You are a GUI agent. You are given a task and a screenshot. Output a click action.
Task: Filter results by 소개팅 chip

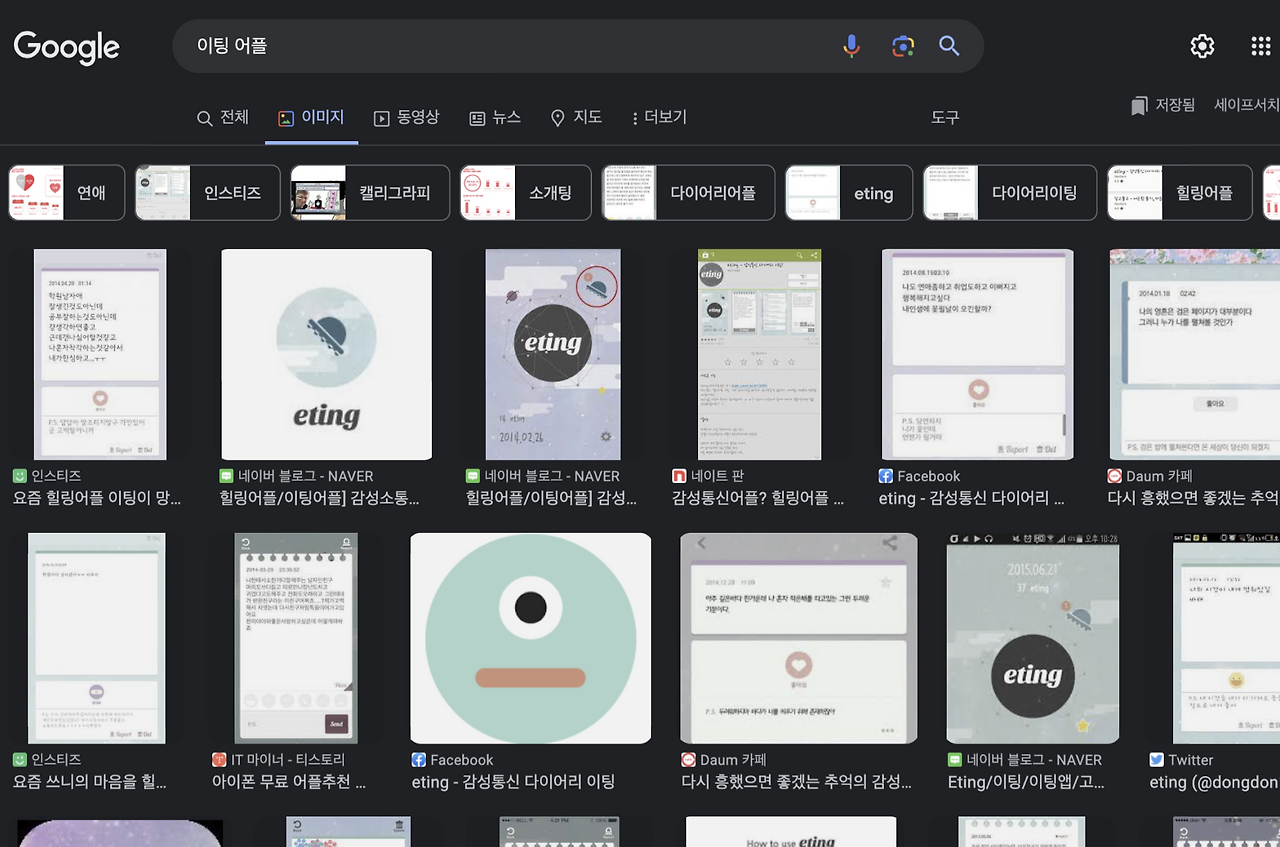point(526,193)
